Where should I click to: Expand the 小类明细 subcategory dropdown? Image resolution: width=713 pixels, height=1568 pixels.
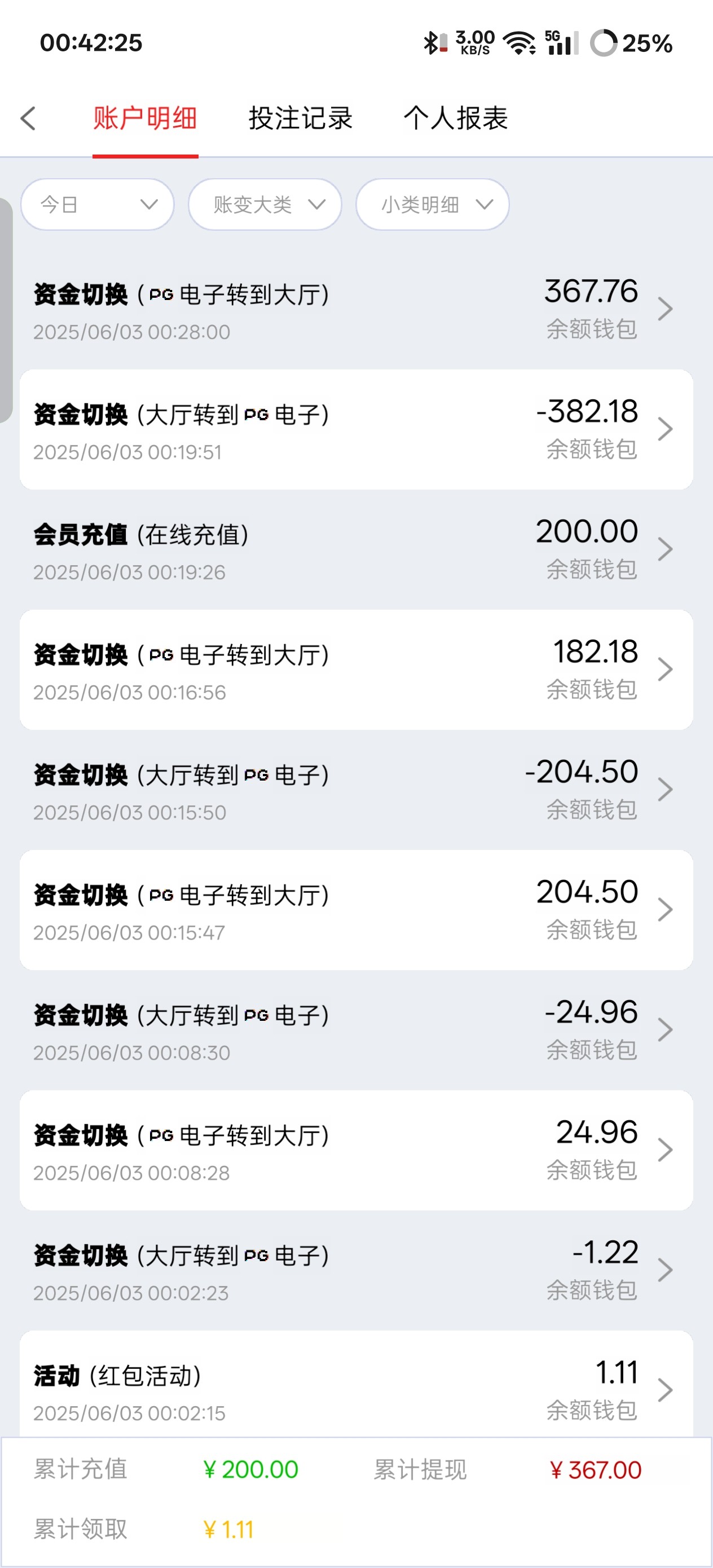click(x=432, y=205)
